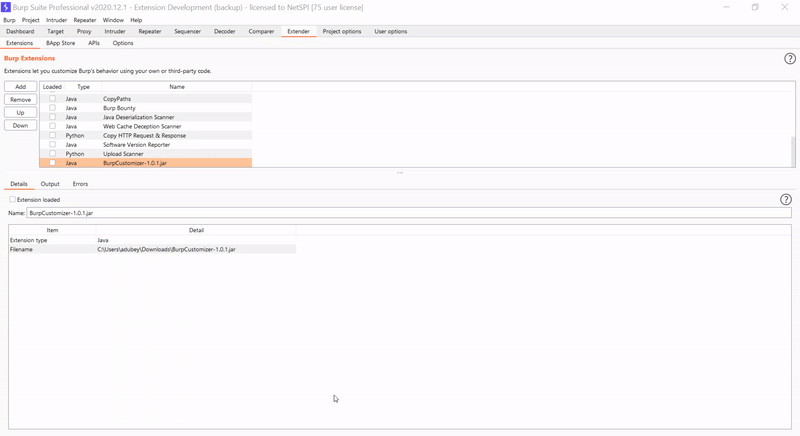Toggle Loaded checkbox for Burp Bounty
800x436 pixels.
click(x=53, y=108)
